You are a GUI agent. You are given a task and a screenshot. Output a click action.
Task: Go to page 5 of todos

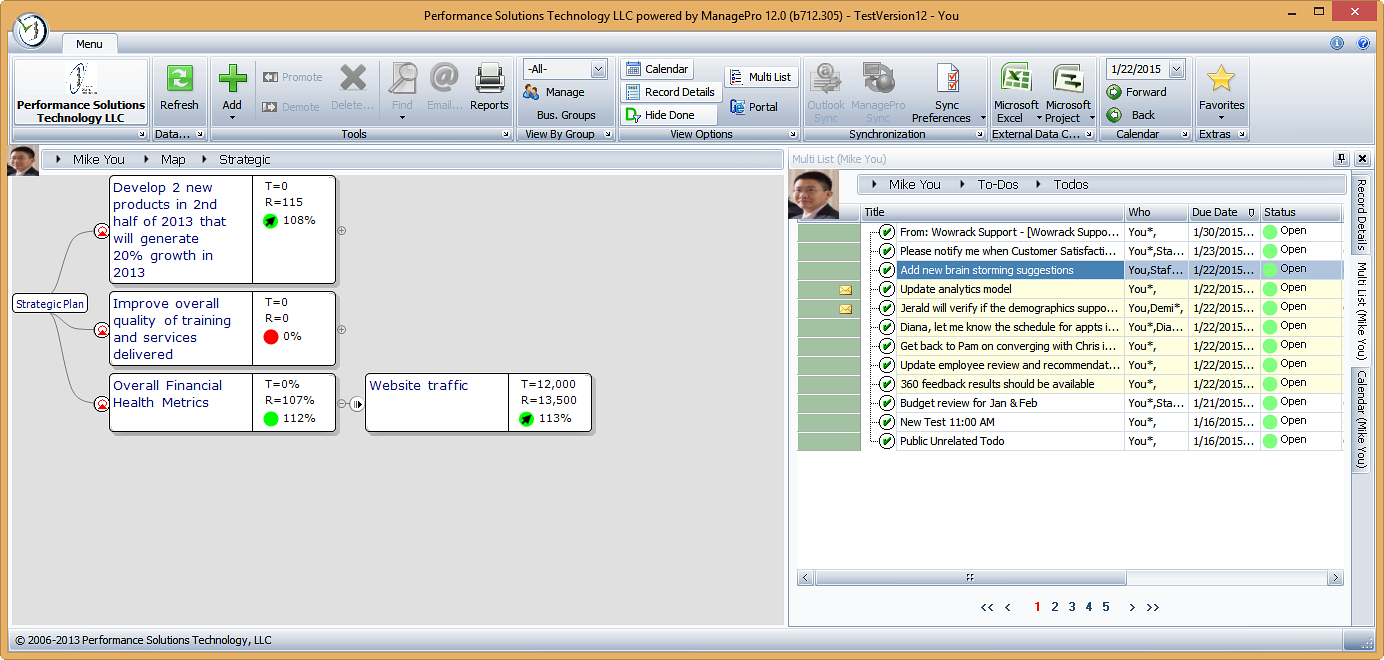pyautogui.click(x=1105, y=607)
